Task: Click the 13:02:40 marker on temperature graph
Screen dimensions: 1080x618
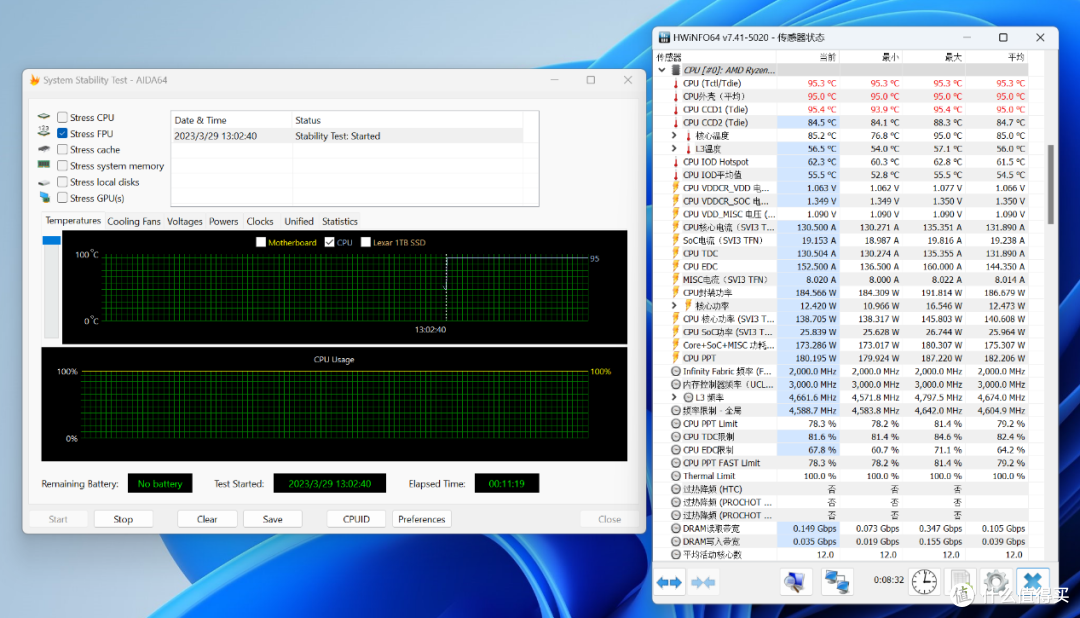Action: pyautogui.click(x=430, y=330)
